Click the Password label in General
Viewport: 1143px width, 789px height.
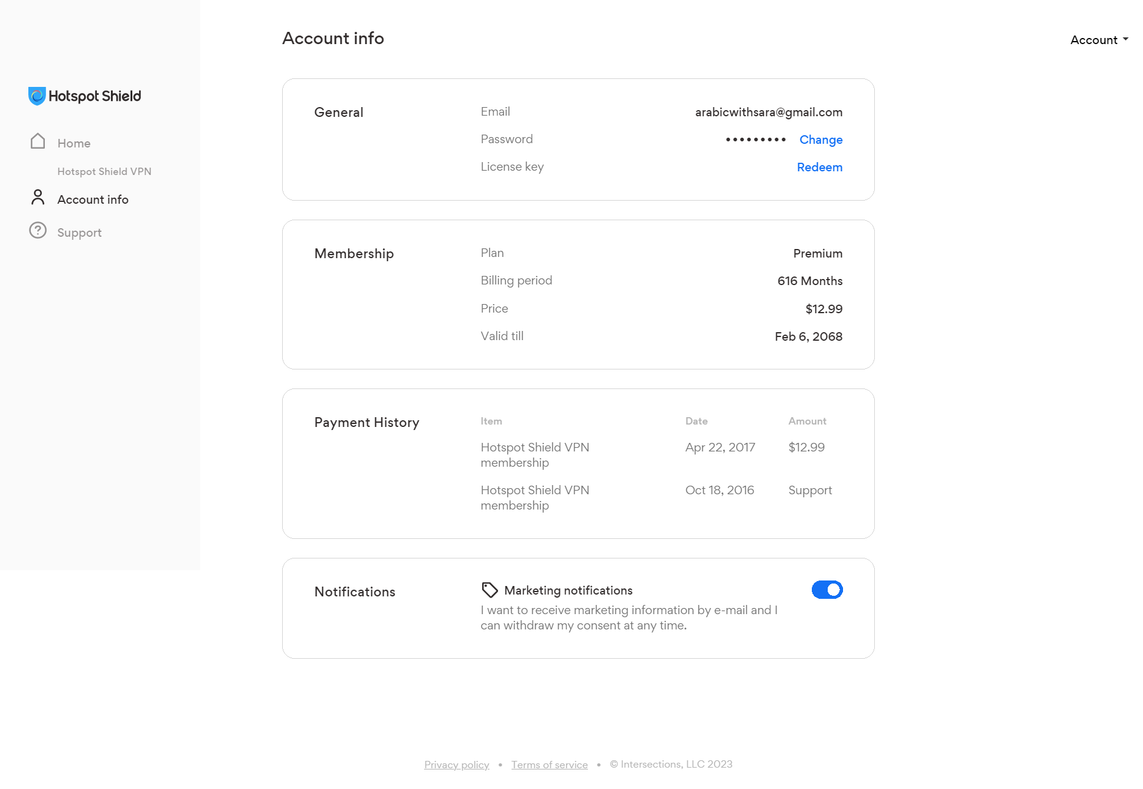507,139
